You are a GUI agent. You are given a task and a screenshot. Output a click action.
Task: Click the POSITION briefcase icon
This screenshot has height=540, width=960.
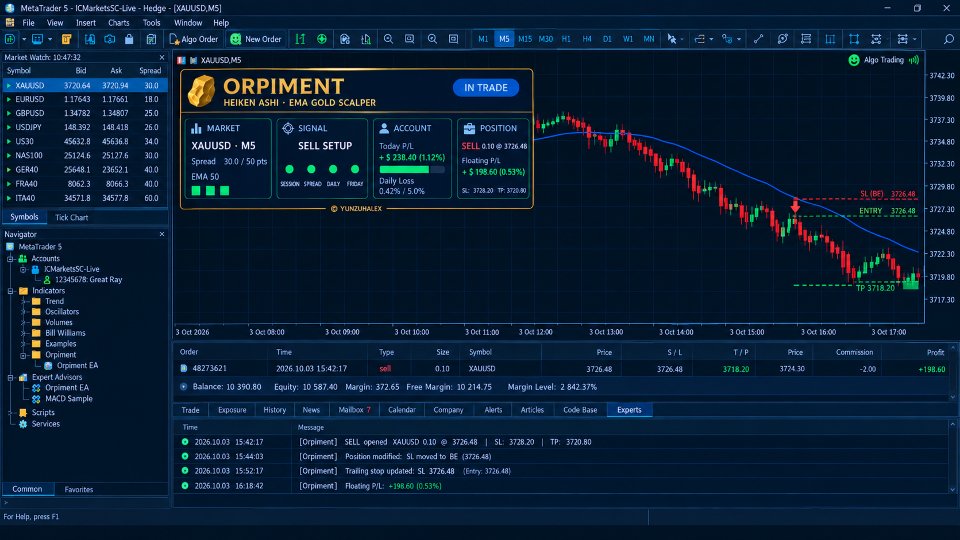469,128
